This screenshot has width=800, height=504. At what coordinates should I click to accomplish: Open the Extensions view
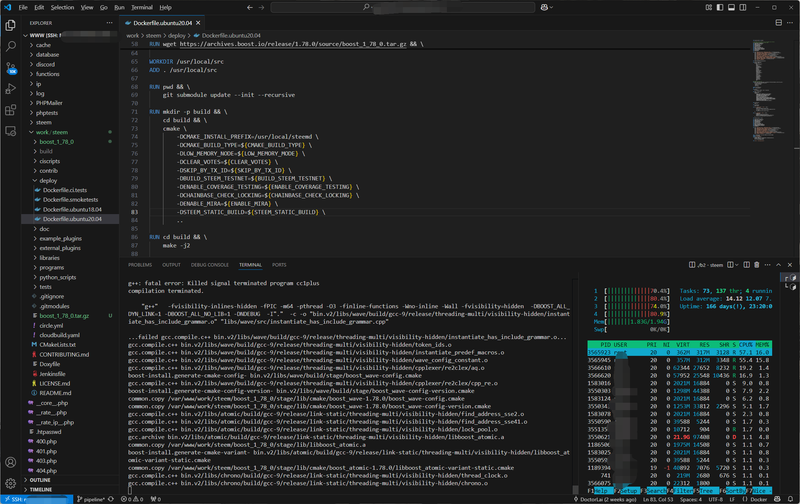(x=10, y=110)
